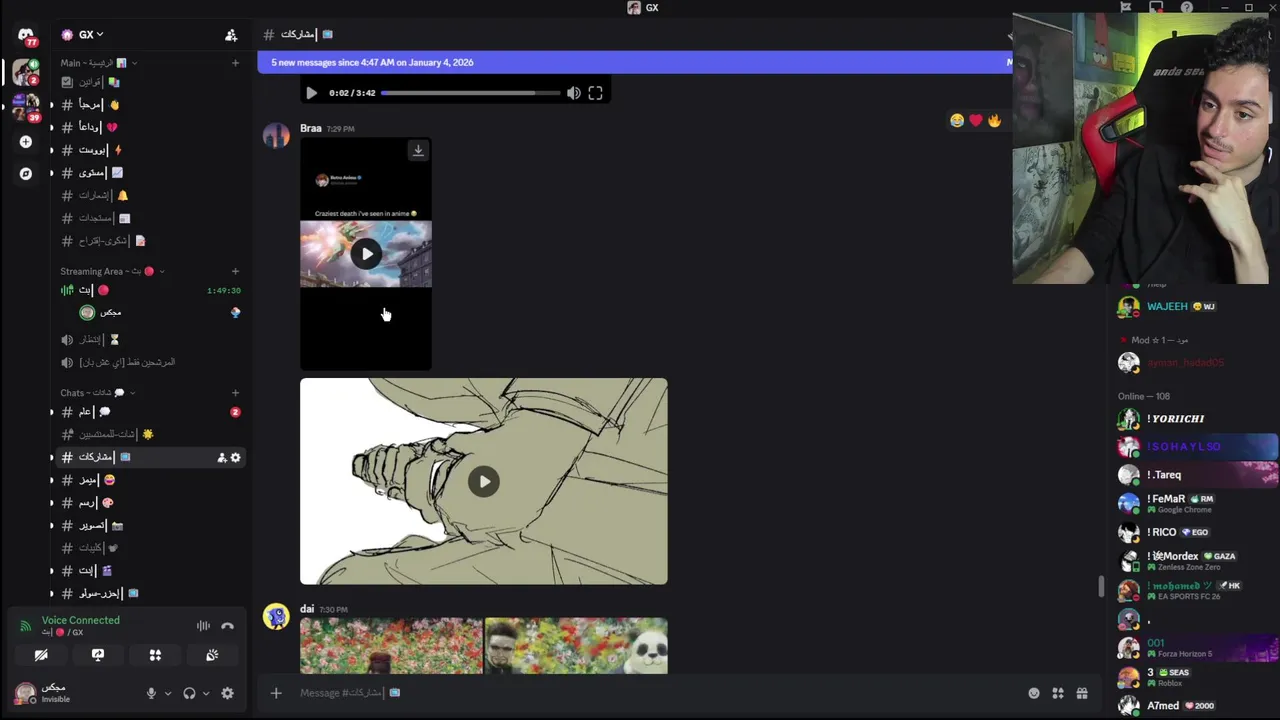Add heart emoji quick reaction

975,120
